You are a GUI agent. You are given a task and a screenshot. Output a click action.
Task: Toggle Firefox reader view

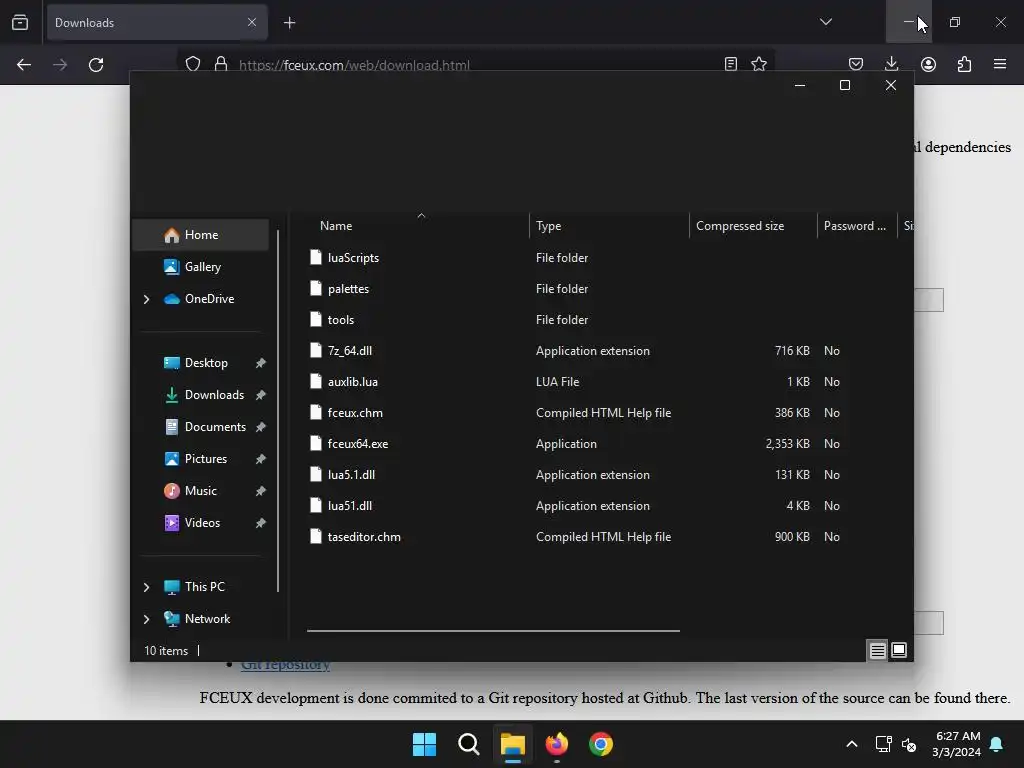point(731,64)
